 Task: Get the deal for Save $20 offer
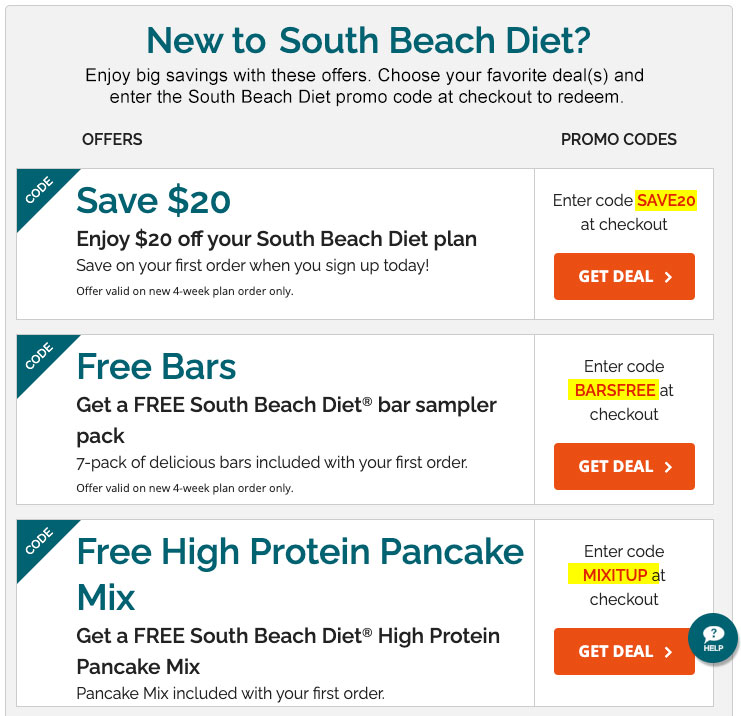(624, 276)
